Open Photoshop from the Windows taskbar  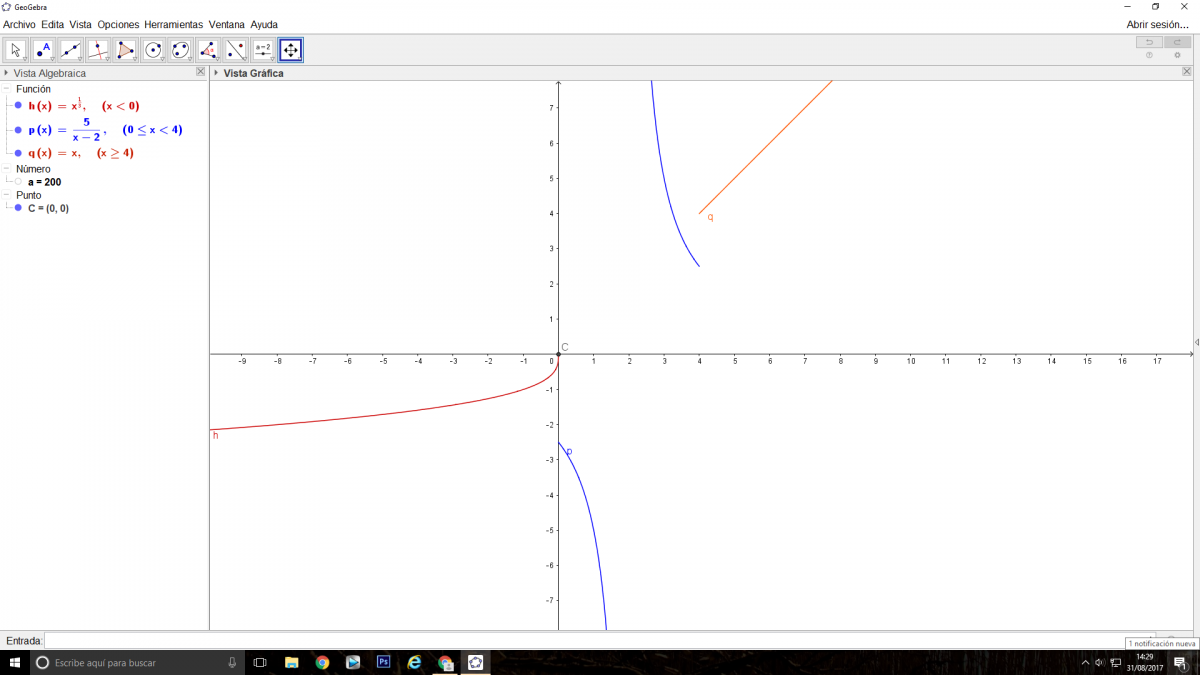click(383, 662)
